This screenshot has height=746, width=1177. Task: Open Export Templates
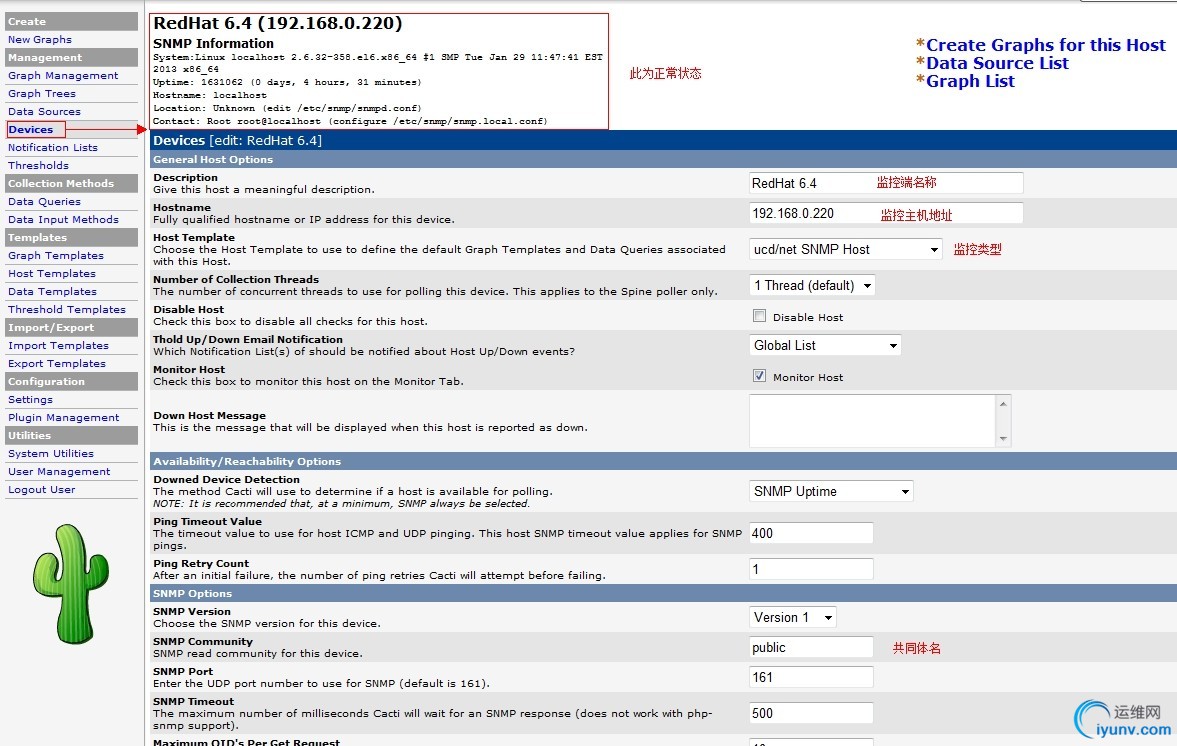pyautogui.click(x=56, y=363)
